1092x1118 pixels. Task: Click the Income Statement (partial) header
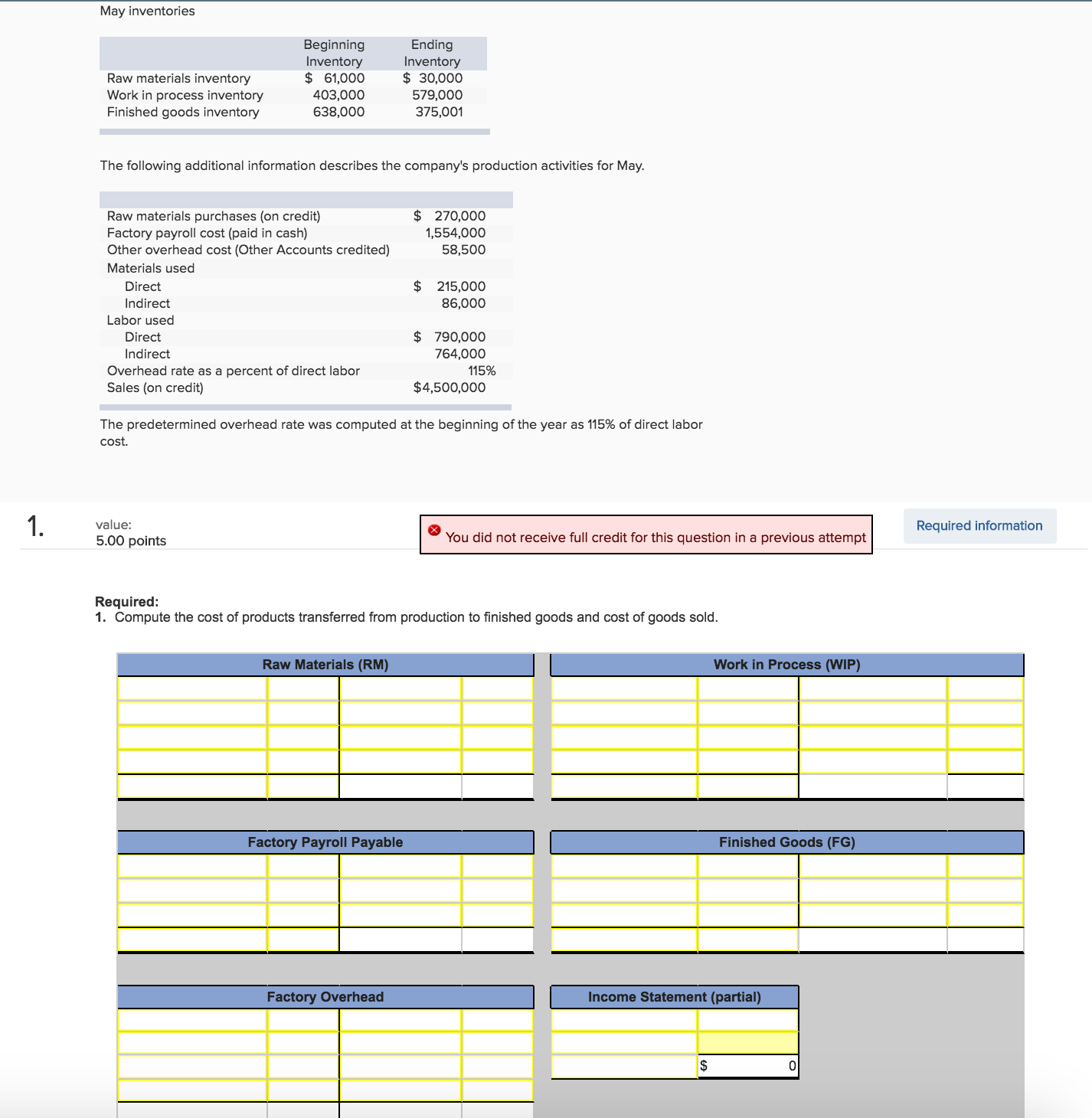coord(675,997)
